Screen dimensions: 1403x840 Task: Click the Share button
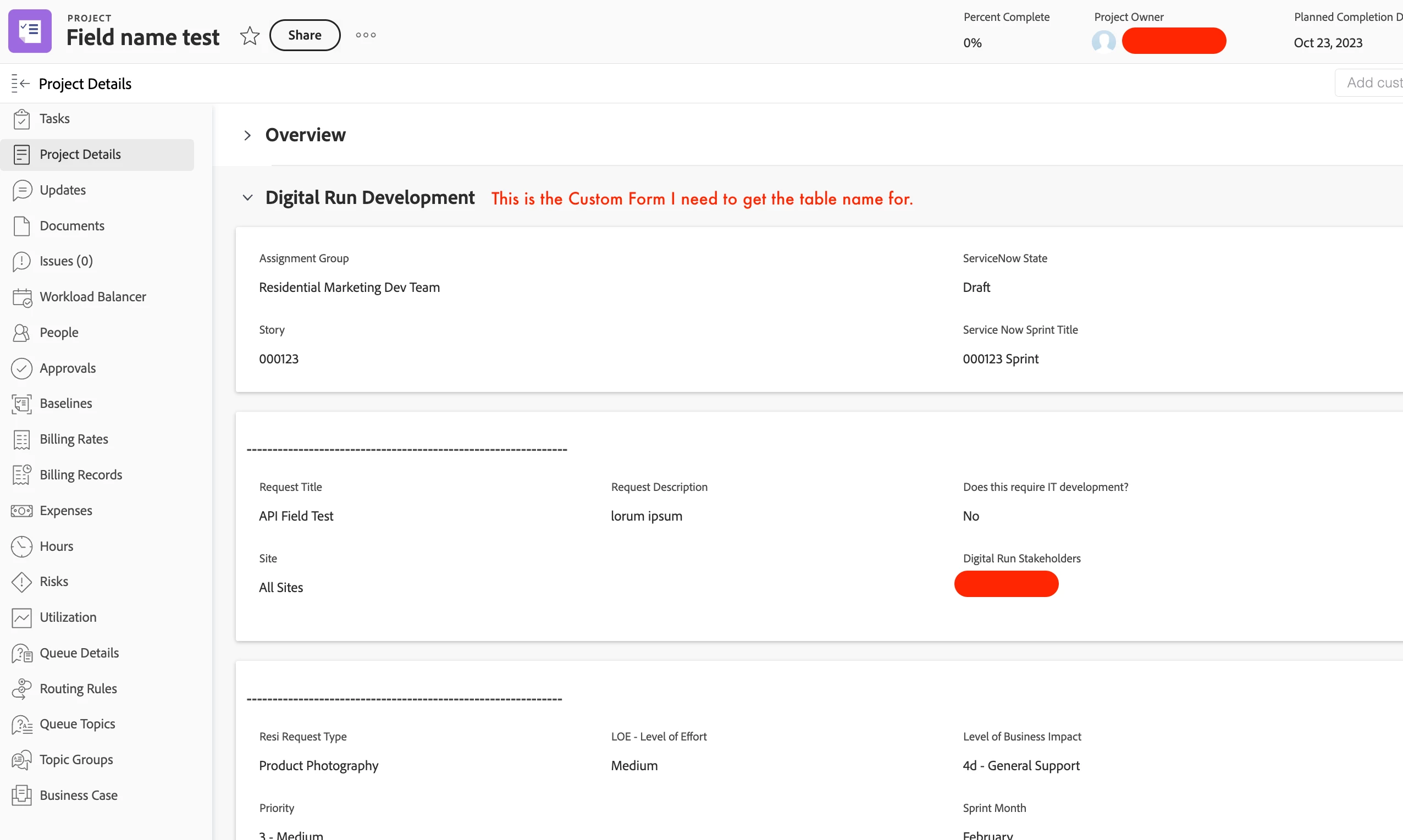point(305,35)
